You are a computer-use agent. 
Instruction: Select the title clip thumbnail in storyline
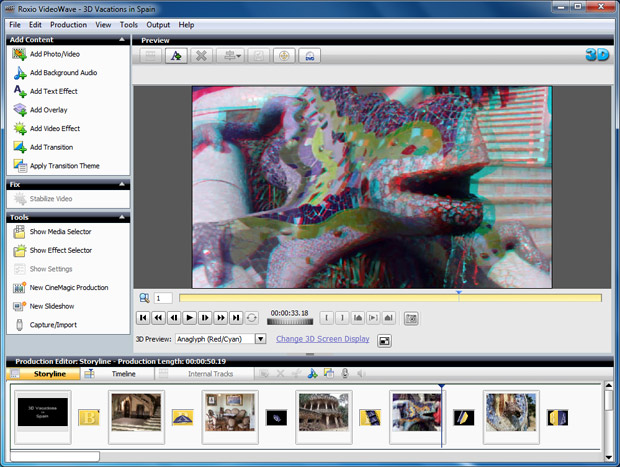pyautogui.click(x=43, y=411)
